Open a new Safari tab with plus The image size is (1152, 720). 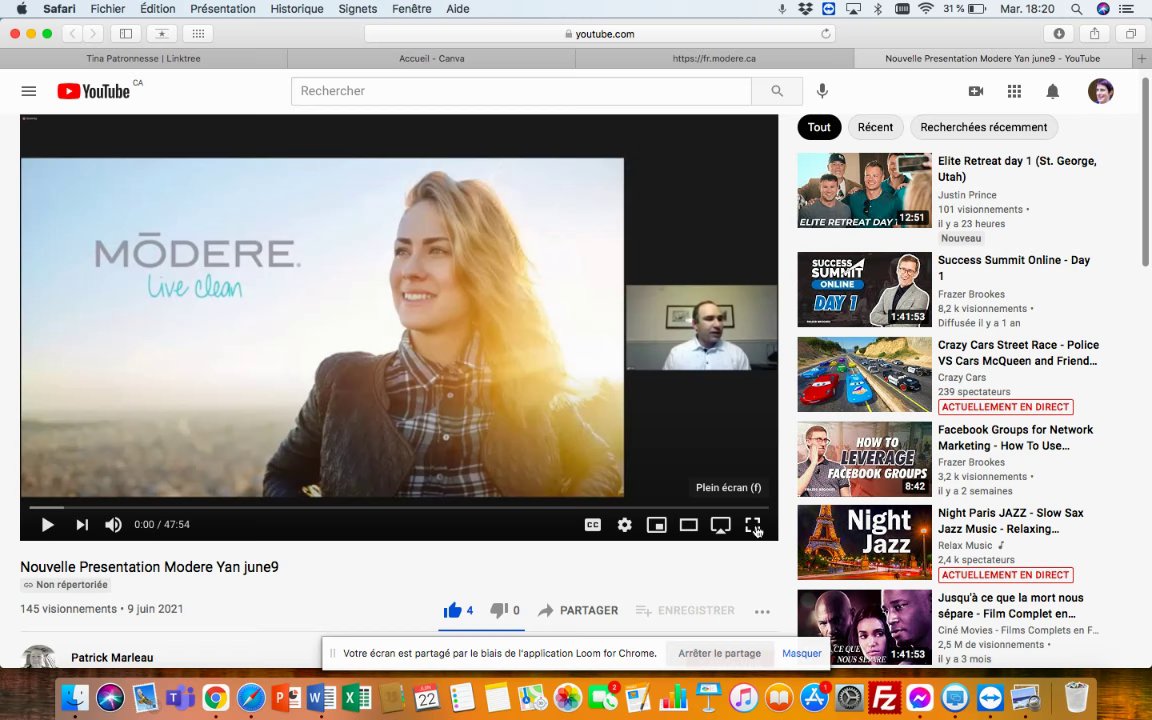pyautogui.click(x=1142, y=59)
